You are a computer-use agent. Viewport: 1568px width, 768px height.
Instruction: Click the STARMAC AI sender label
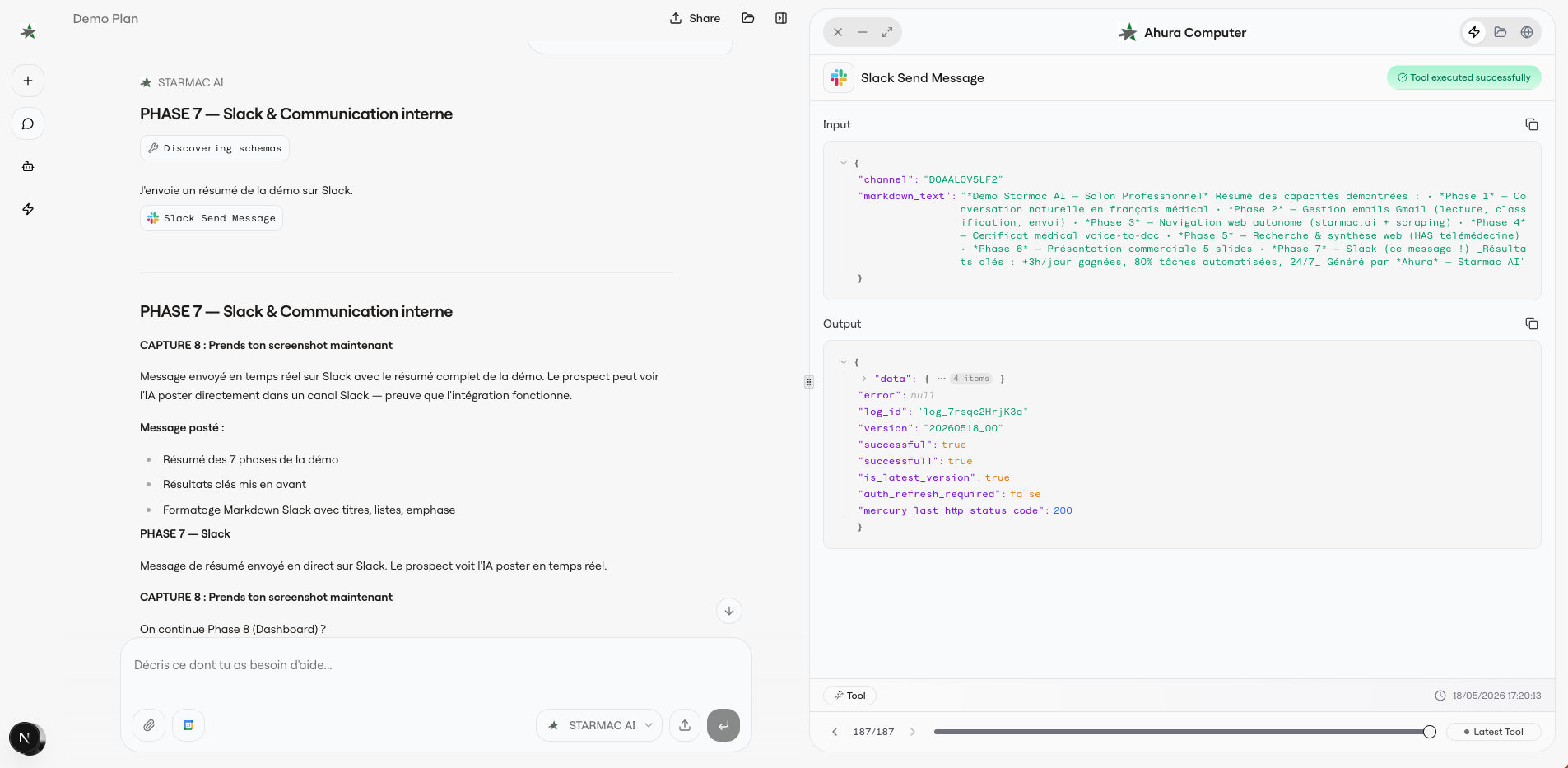(191, 82)
